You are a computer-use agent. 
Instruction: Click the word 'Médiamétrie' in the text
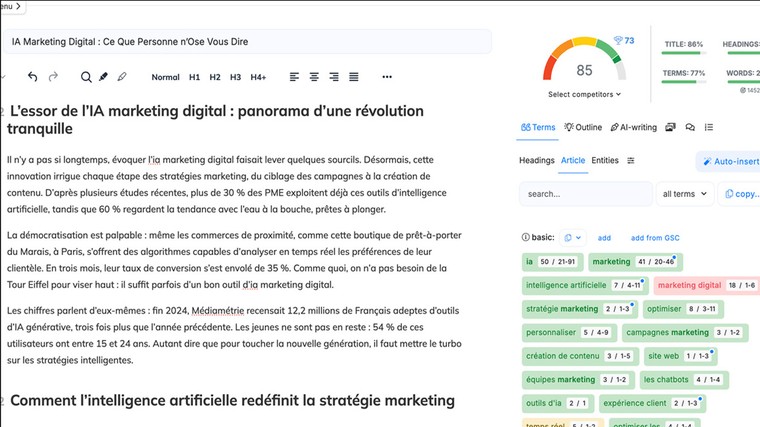[219, 311]
